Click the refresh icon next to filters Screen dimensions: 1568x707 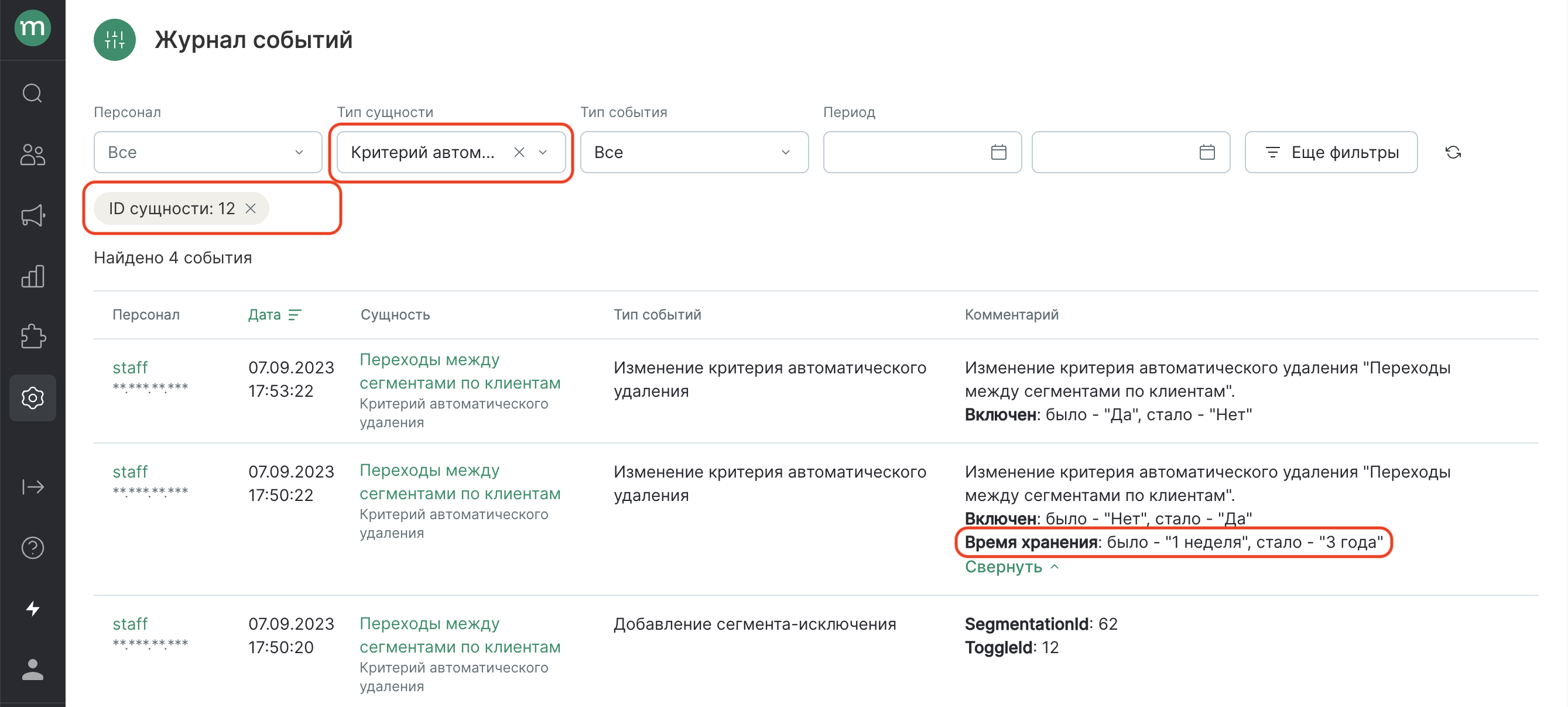[x=1453, y=152]
